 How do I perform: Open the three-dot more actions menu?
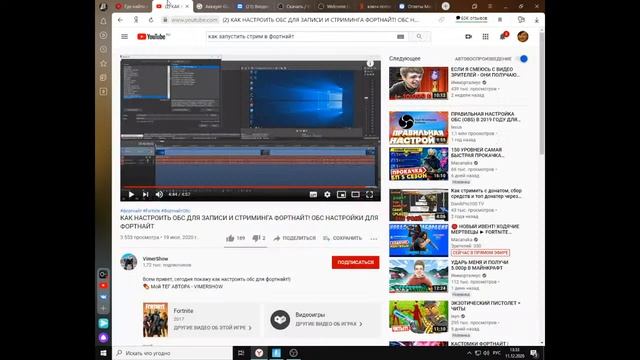[374, 238]
